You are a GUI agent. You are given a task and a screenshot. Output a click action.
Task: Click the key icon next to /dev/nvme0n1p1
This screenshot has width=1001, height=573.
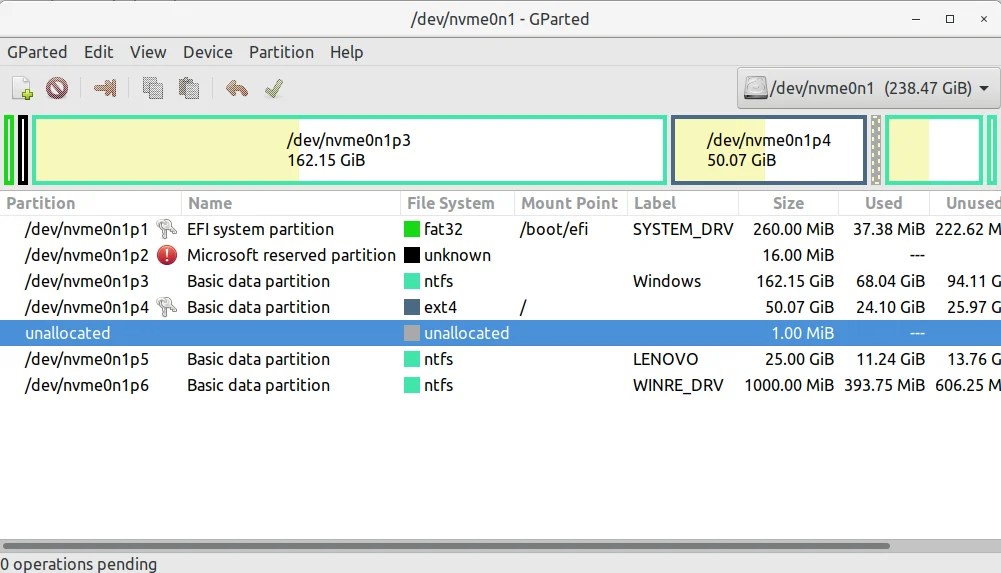point(167,229)
